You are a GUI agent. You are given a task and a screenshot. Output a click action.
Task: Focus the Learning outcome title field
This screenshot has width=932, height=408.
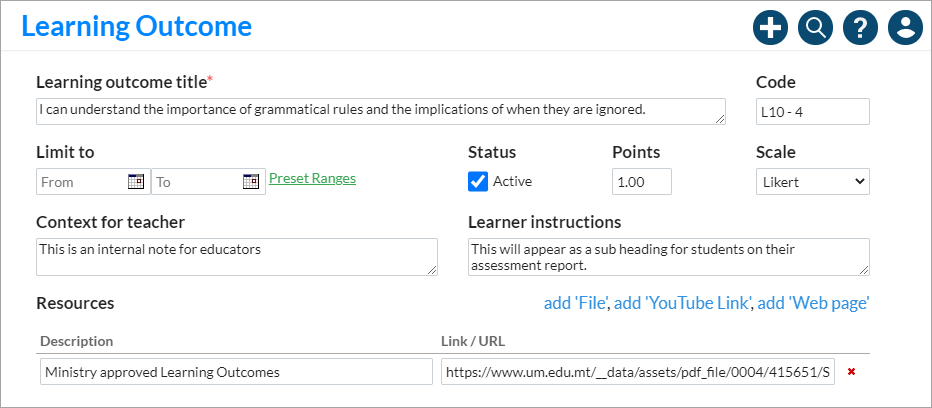(381, 111)
